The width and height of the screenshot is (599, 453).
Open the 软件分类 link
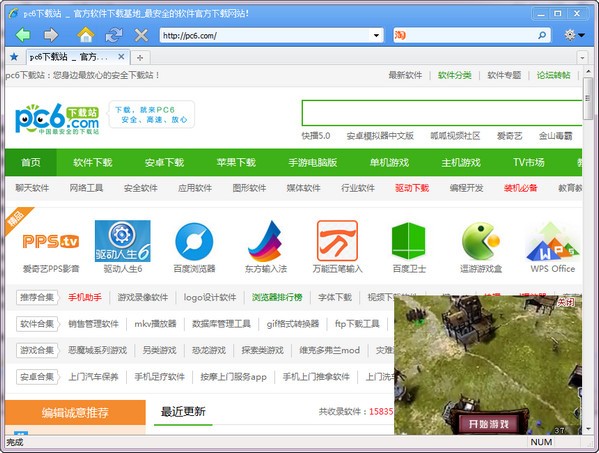click(x=455, y=75)
